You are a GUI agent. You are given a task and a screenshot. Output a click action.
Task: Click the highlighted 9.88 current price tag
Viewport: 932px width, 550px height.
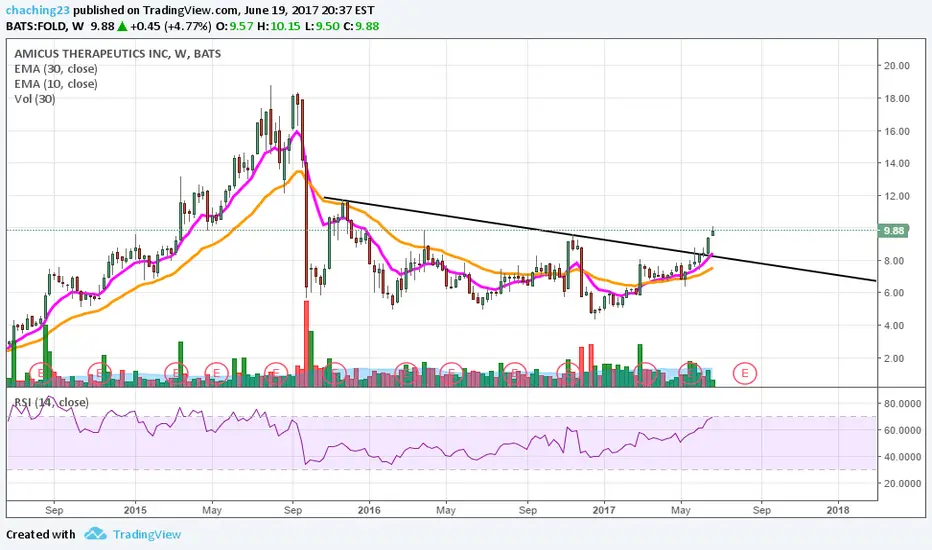pos(893,231)
